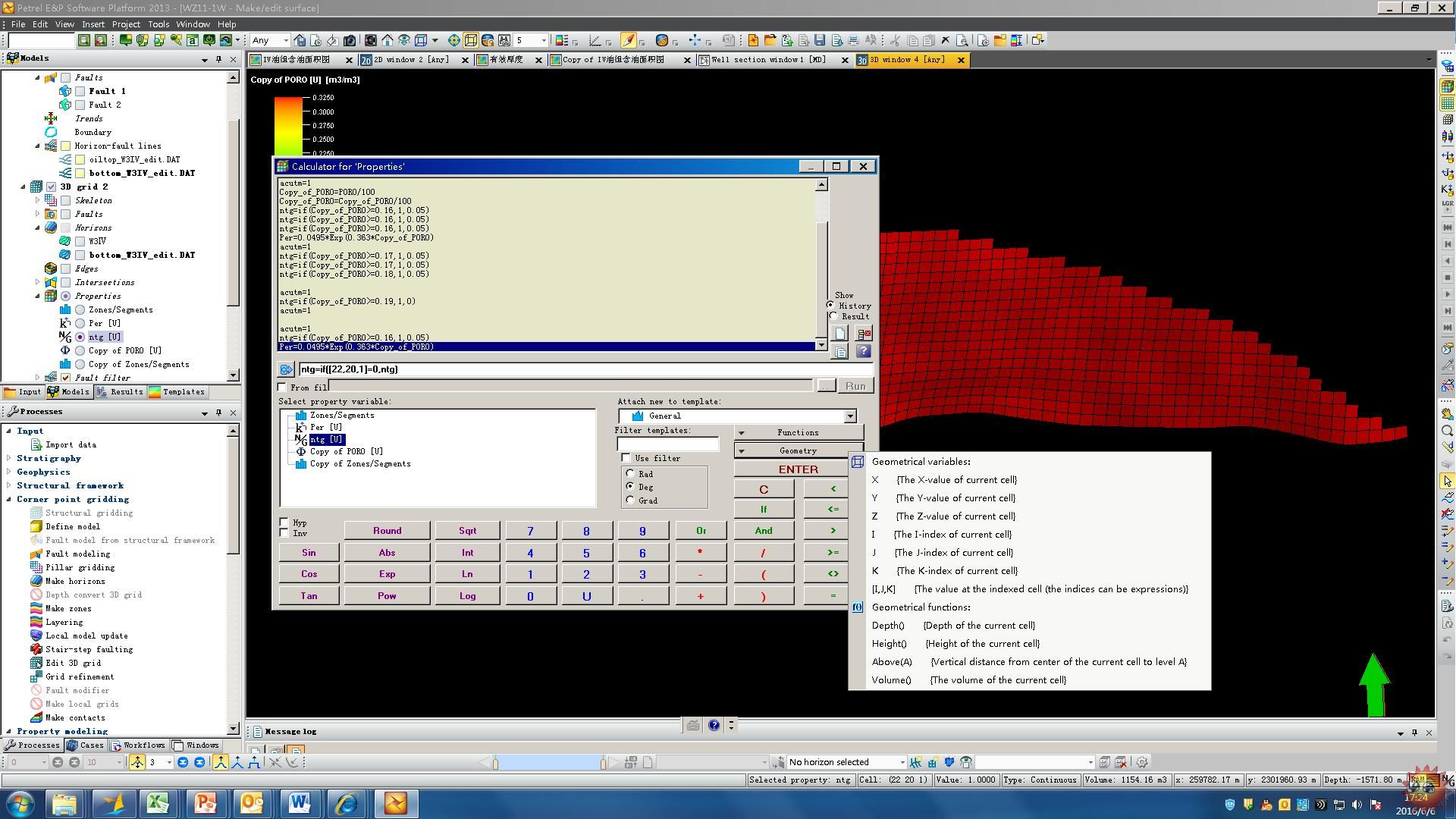Screen dimensions: 1456x819
Task: Open the No horizon selected dropdown
Action: point(902,762)
